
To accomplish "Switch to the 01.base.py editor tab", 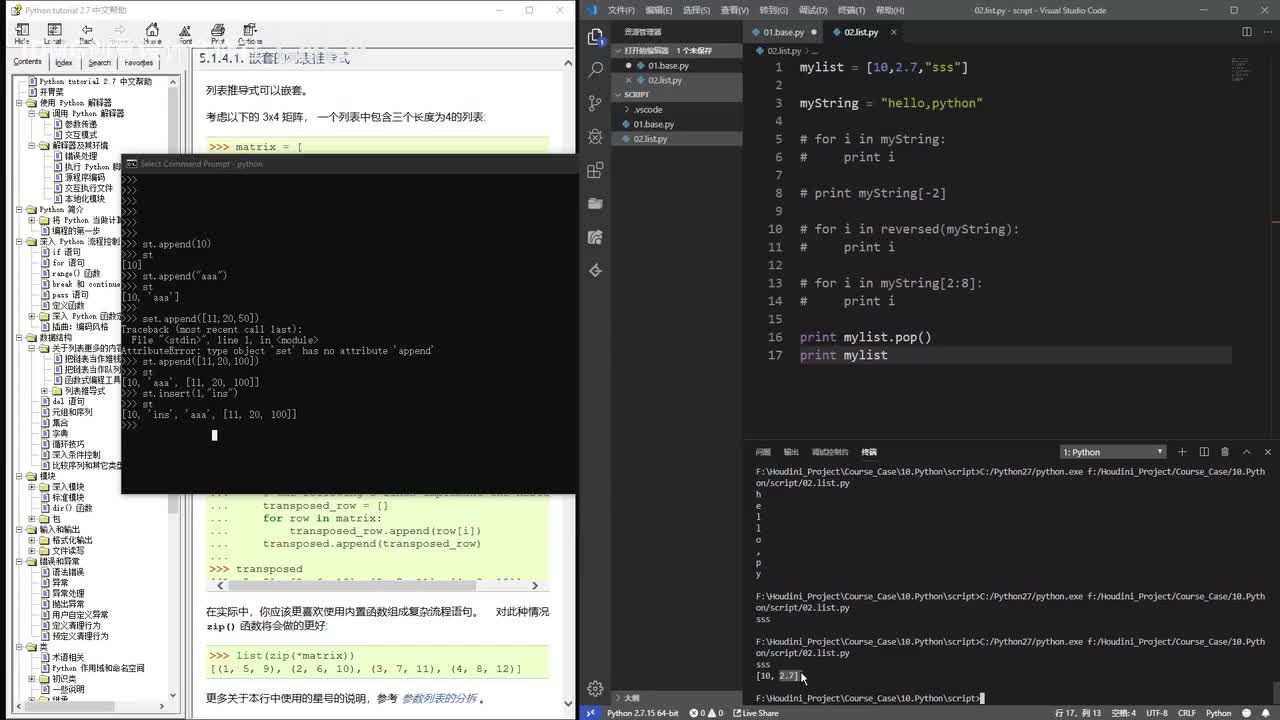I will (784, 32).
